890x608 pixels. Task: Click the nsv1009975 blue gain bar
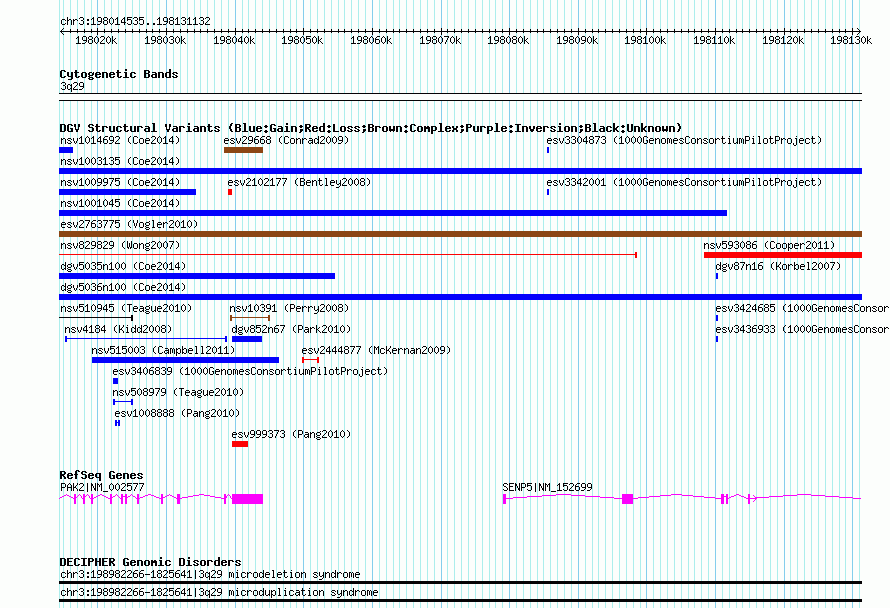tap(128, 192)
